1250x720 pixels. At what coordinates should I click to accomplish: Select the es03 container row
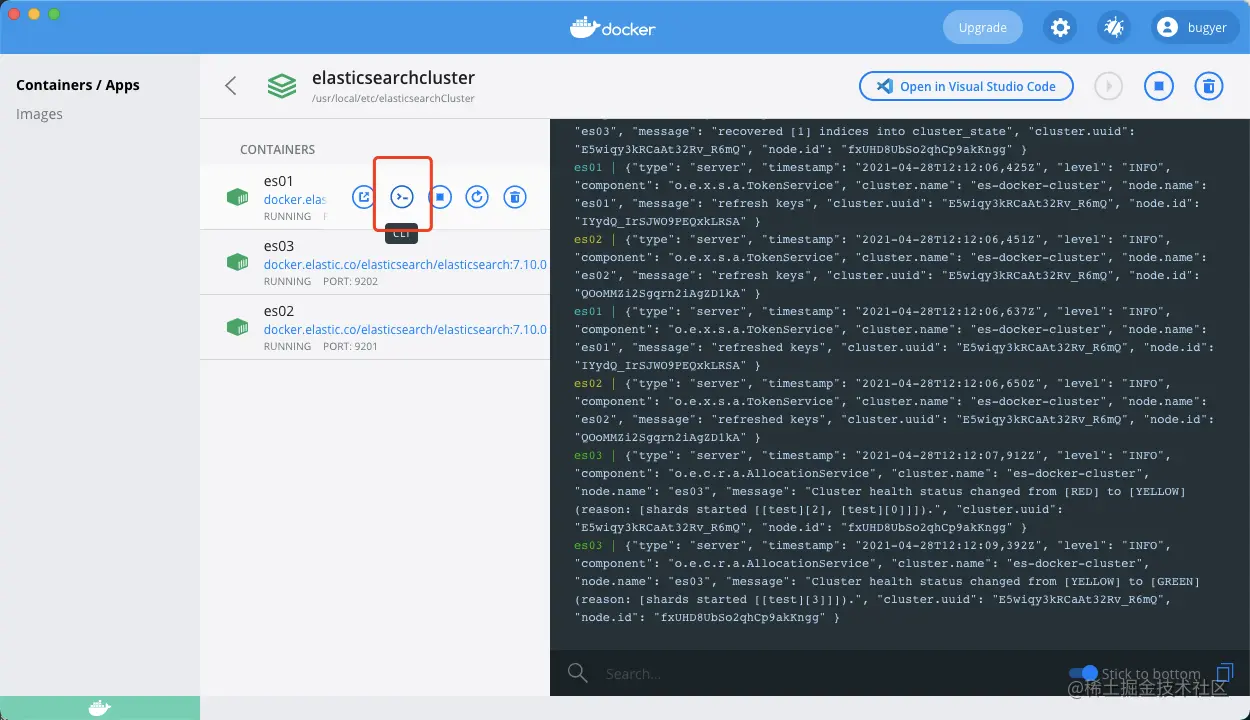(x=375, y=262)
